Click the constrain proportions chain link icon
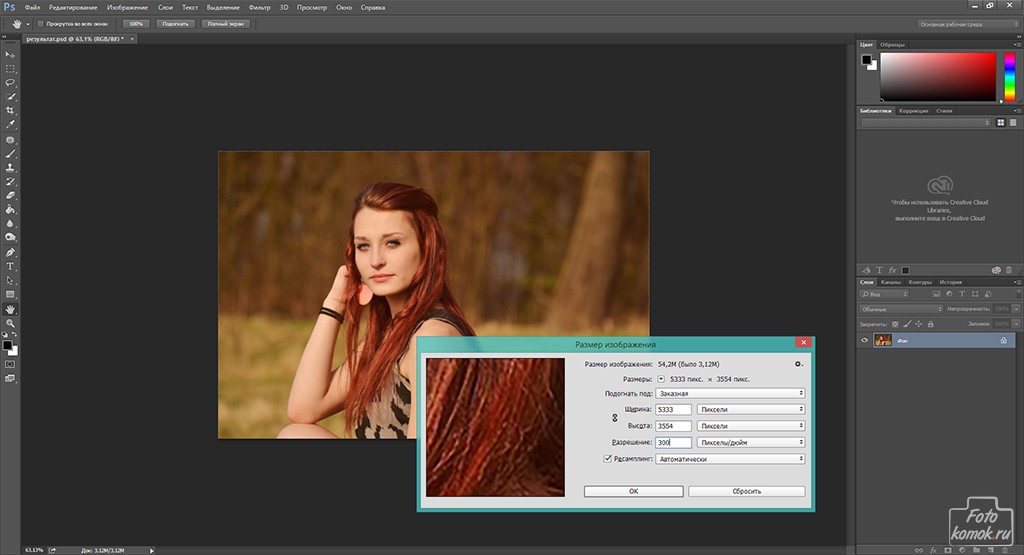 614,417
